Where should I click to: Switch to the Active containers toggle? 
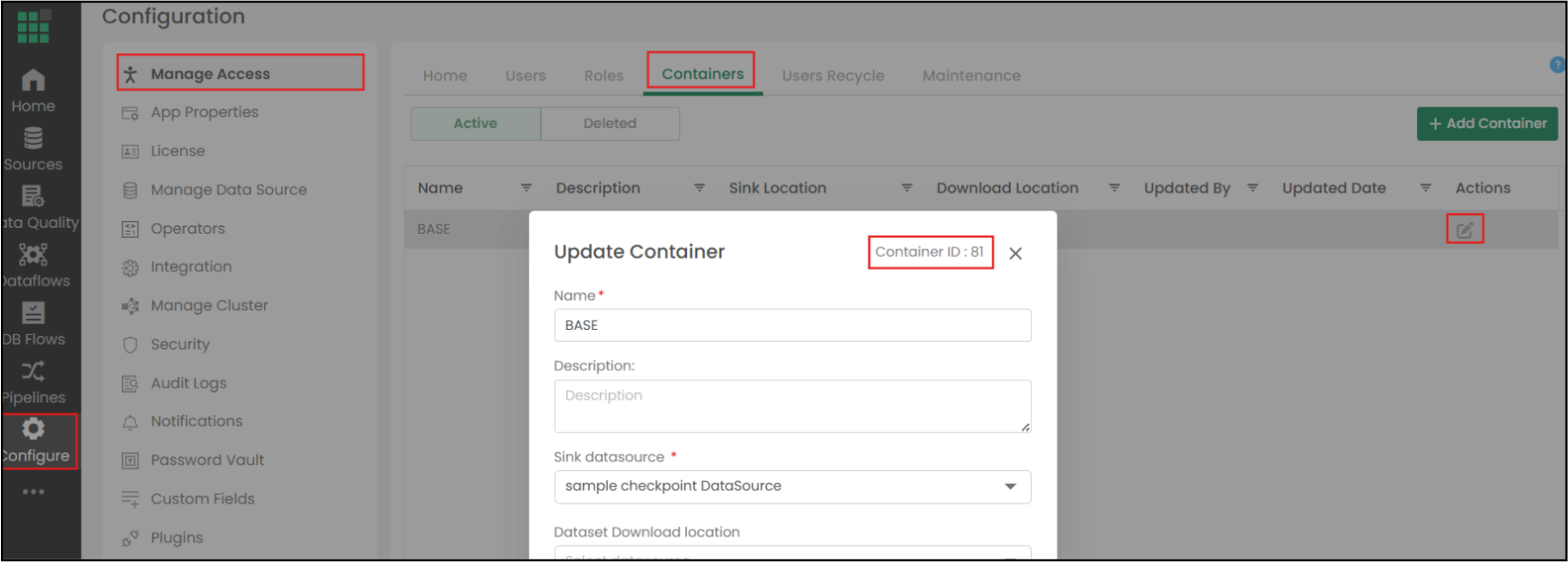[x=475, y=124]
